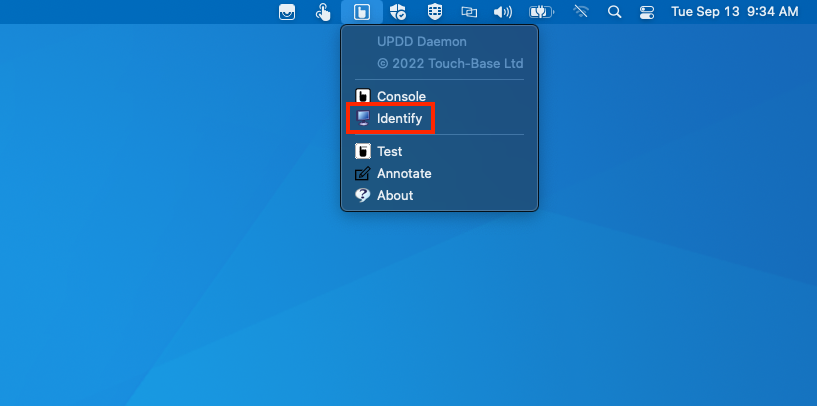
Task: Click the Console hand icon in menu
Action: [363, 96]
